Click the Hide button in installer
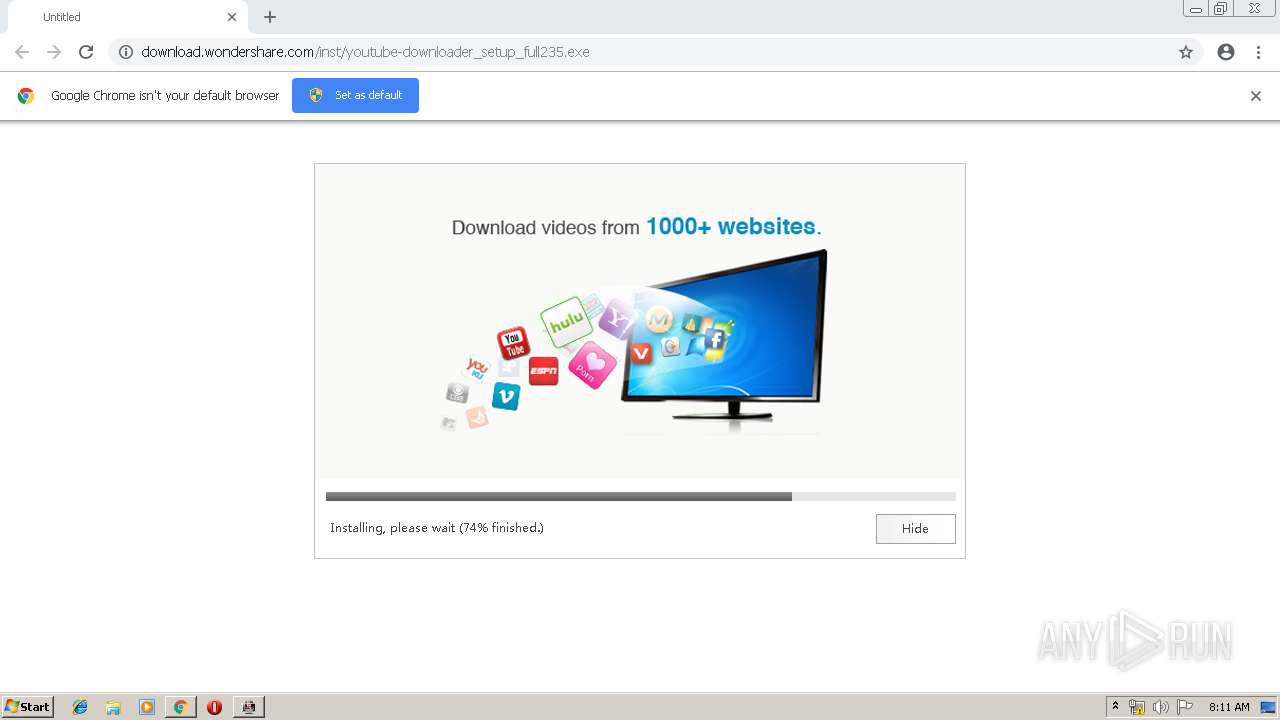This screenshot has height=720, width=1280. tap(915, 528)
